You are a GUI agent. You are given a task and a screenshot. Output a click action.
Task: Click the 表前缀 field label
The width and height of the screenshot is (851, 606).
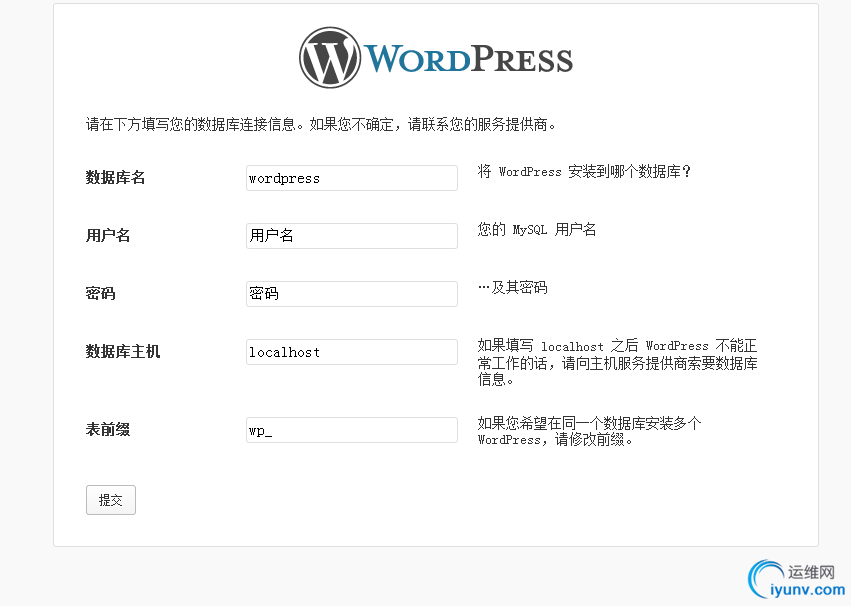108,430
